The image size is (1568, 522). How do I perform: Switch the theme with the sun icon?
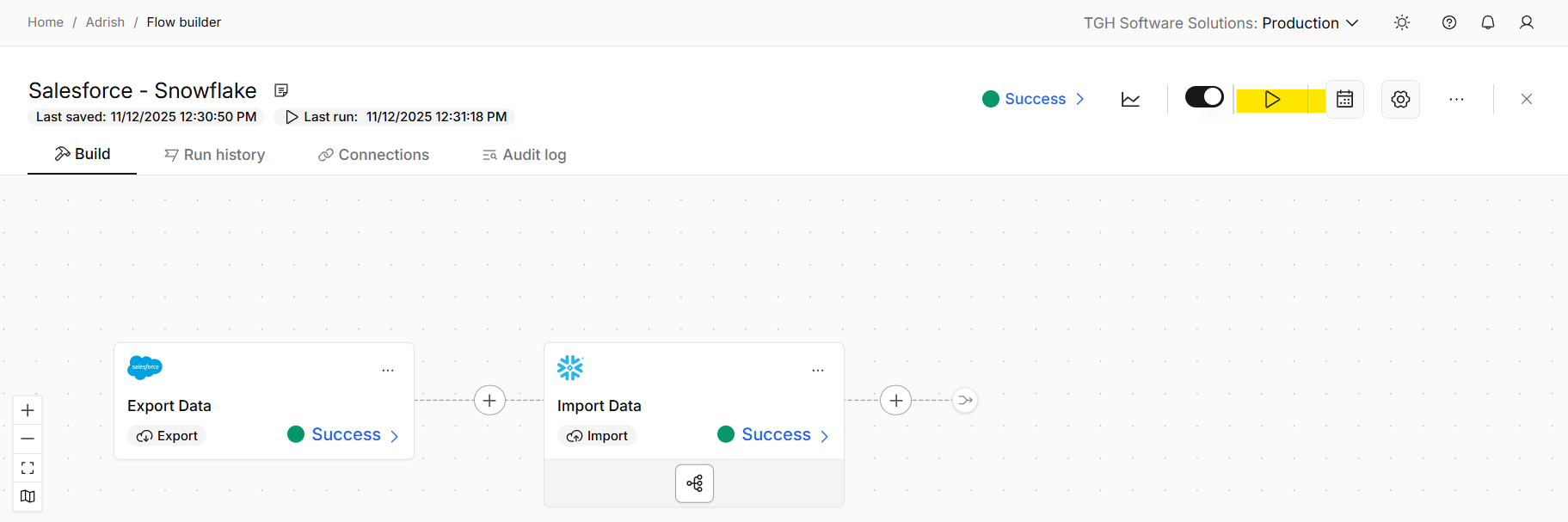1402,23
